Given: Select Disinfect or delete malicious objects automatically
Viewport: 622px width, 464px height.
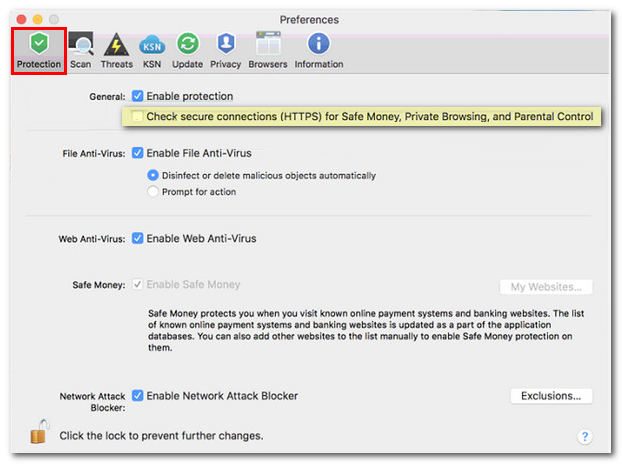Looking at the screenshot, I should [x=153, y=175].
